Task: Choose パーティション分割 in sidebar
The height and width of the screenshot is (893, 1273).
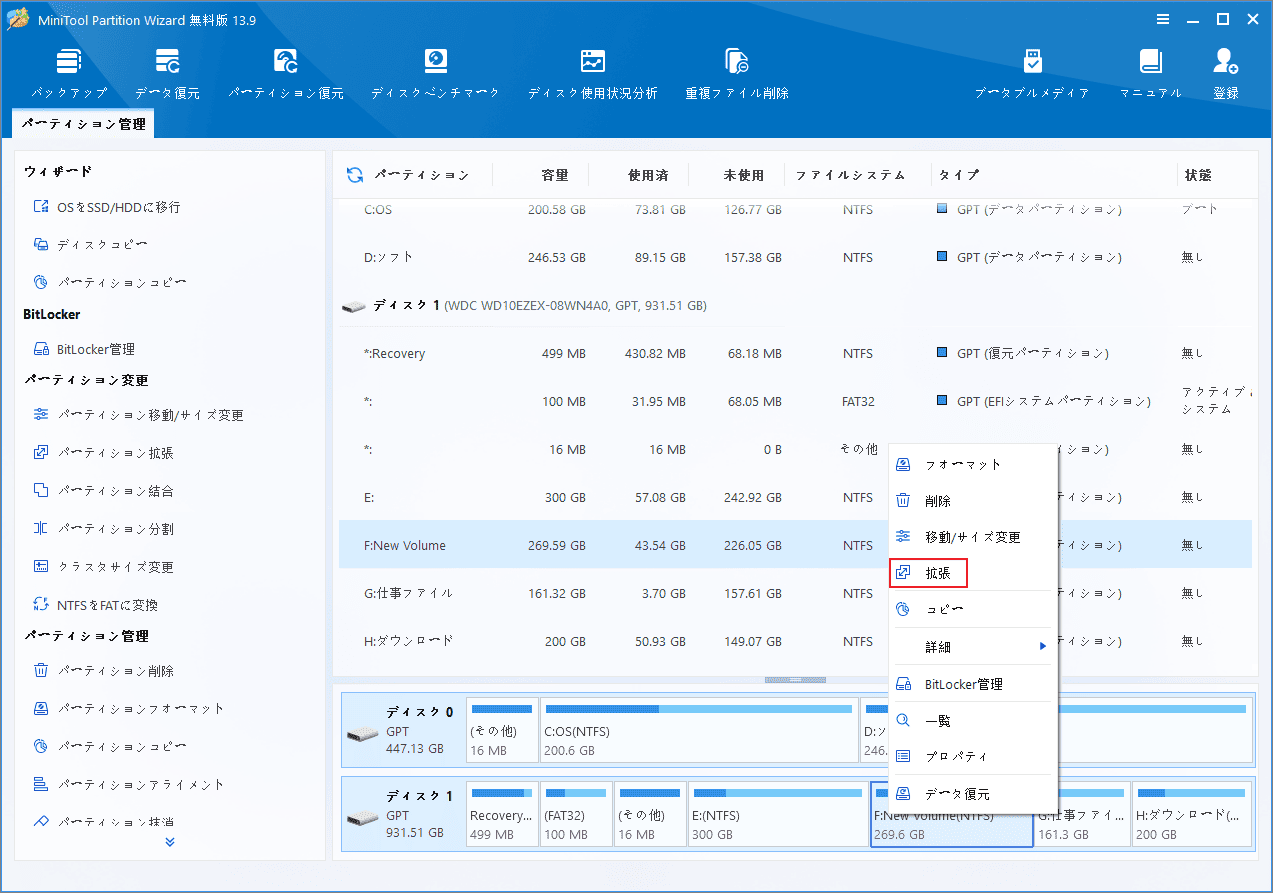Action: point(103,529)
